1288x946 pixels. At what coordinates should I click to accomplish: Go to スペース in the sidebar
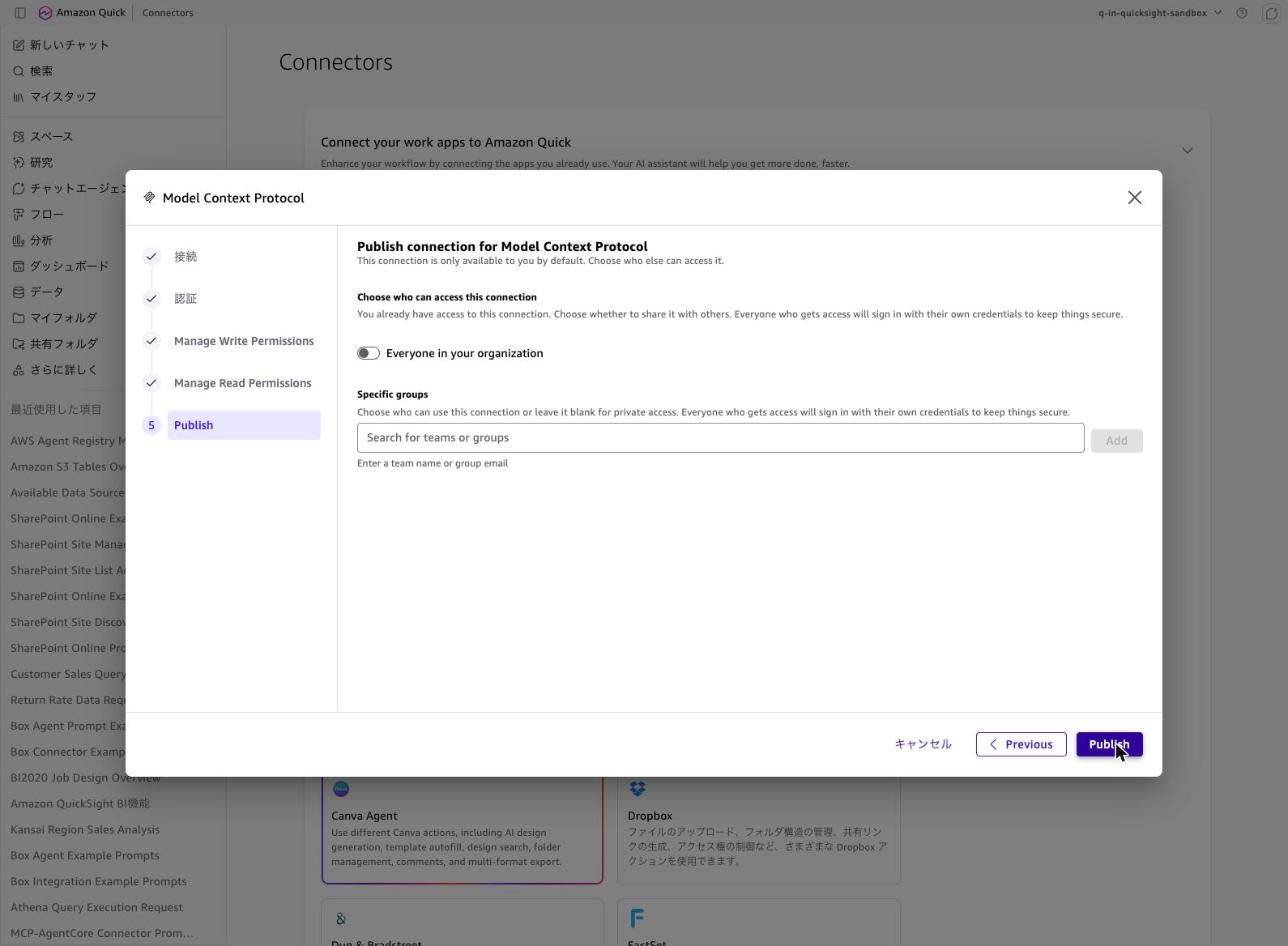click(43, 137)
